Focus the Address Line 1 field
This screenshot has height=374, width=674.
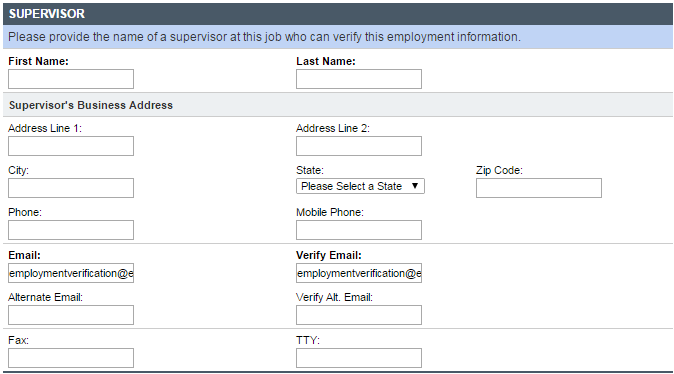click(71, 146)
